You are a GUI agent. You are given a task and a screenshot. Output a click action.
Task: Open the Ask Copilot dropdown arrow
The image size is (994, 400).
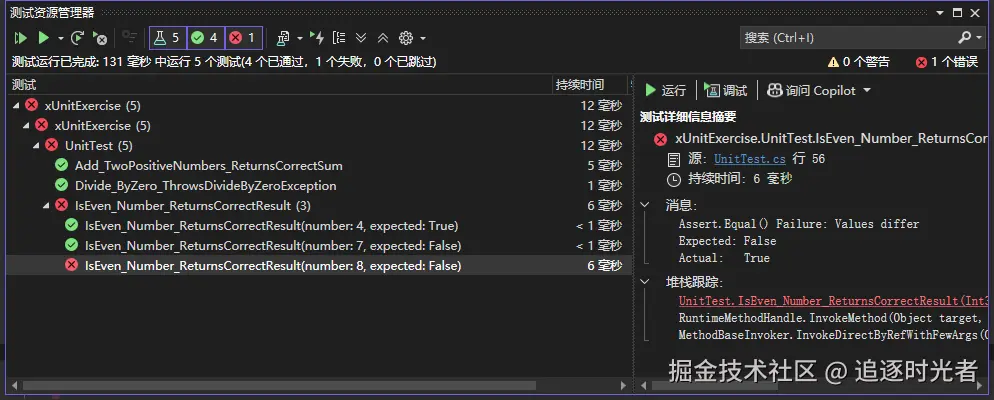tap(867, 90)
